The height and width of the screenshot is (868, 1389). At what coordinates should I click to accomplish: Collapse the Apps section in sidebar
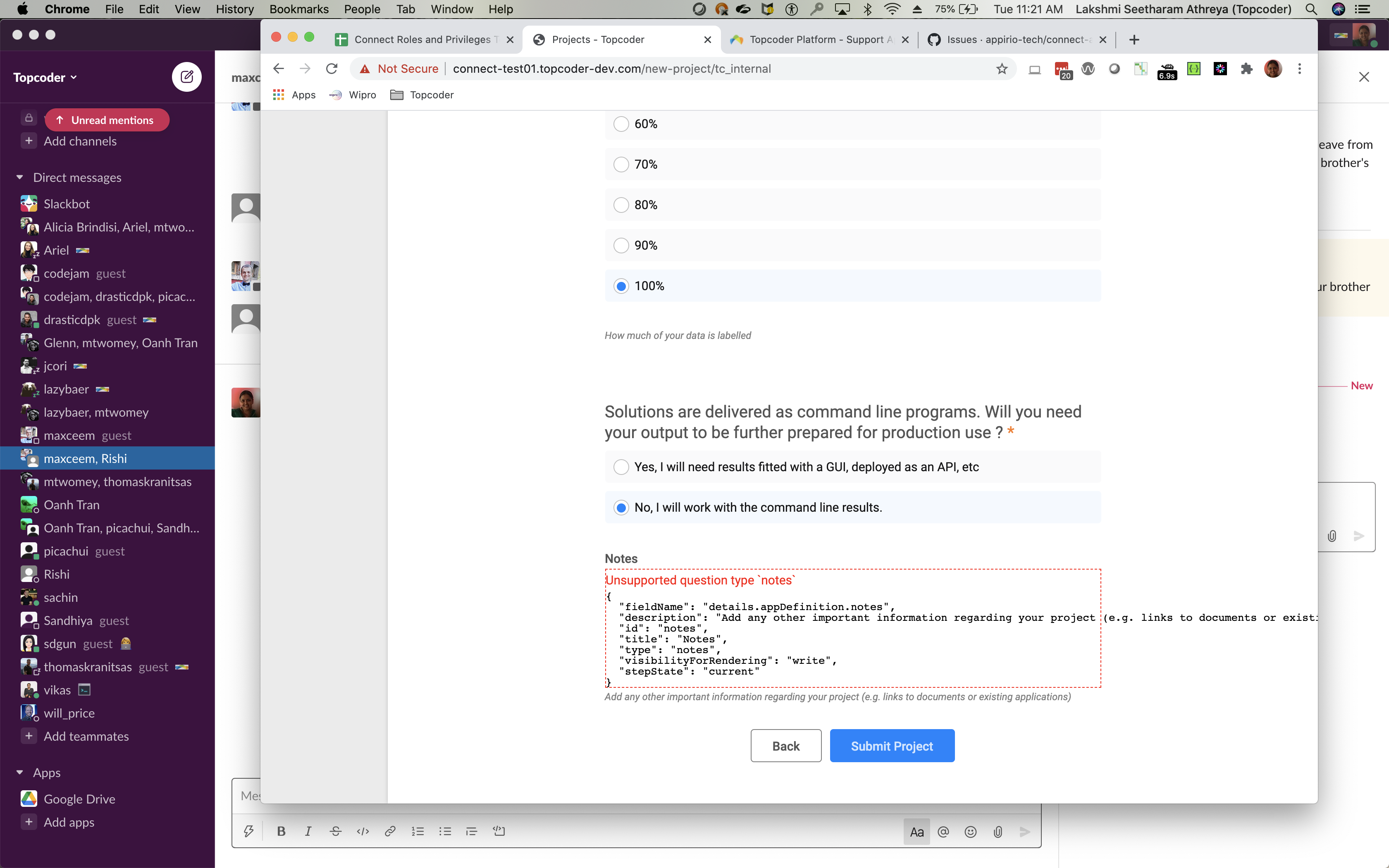[20, 773]
